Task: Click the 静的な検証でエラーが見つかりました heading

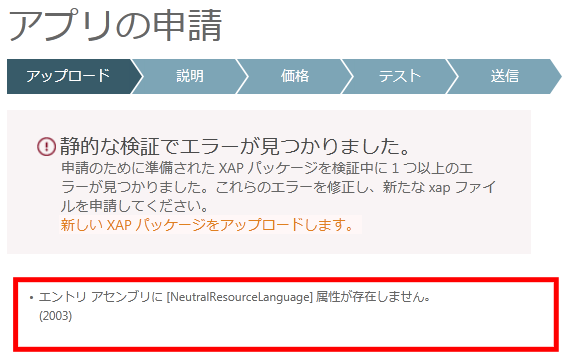Action: pyautogui.click(x=235, y=146)
